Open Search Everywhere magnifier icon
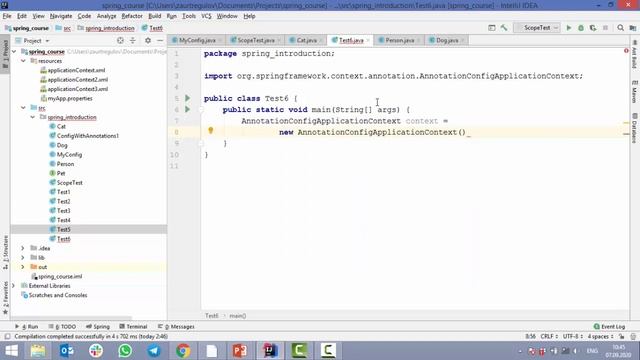 pos(620,28)
